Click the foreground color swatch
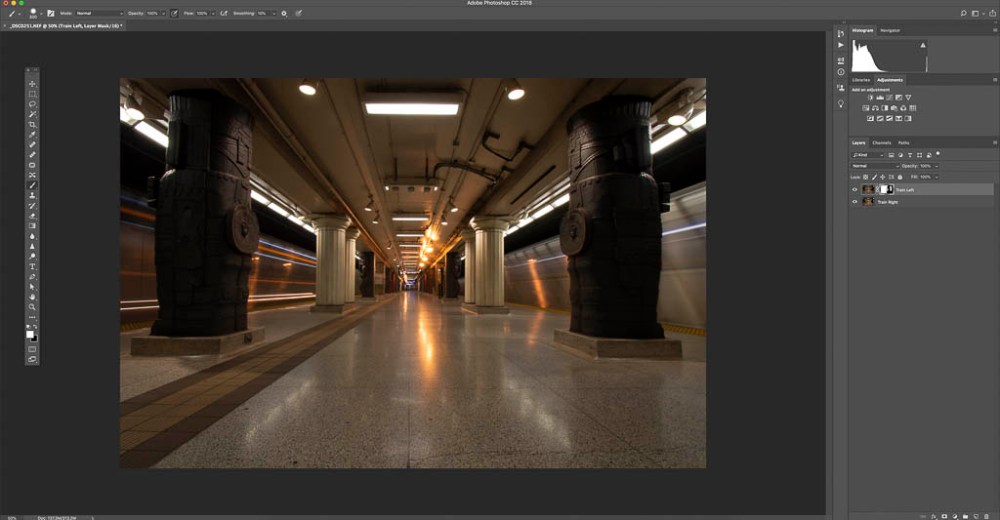Screen dimensions: 1000x520 pos(30,334)
